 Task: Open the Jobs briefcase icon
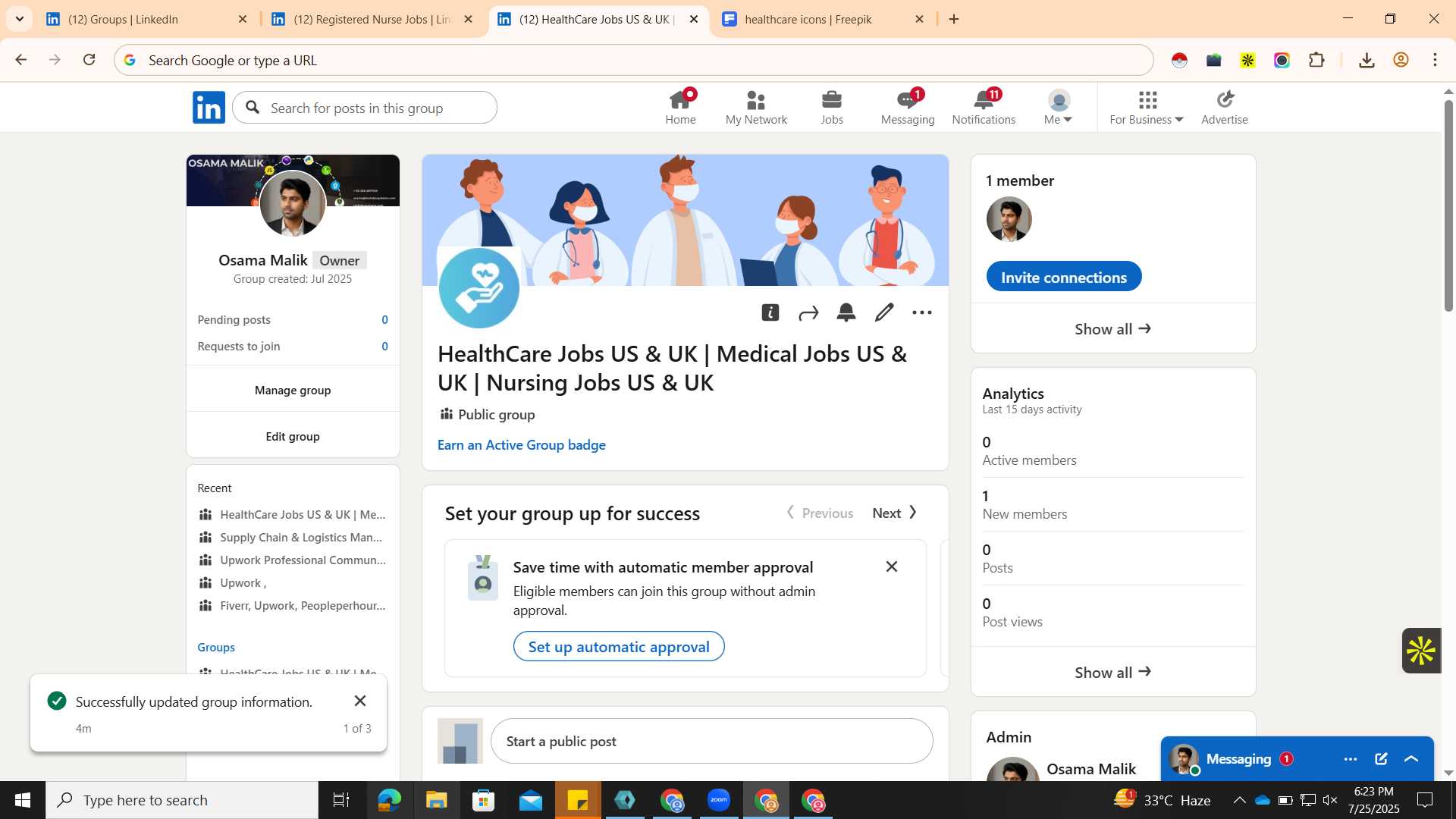pos(832,108)
